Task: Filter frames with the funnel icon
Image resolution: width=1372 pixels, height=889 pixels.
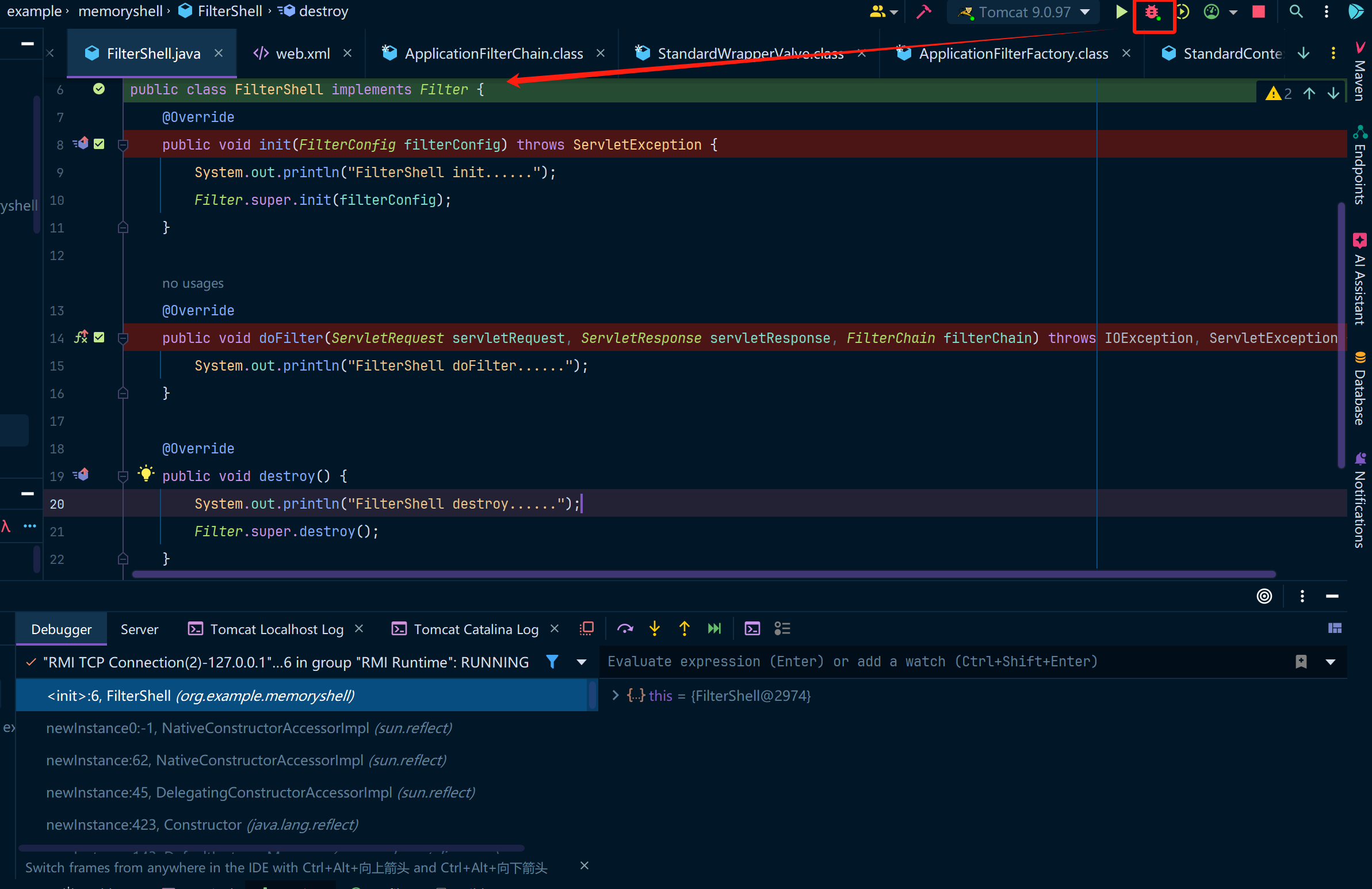Action: 552,662
